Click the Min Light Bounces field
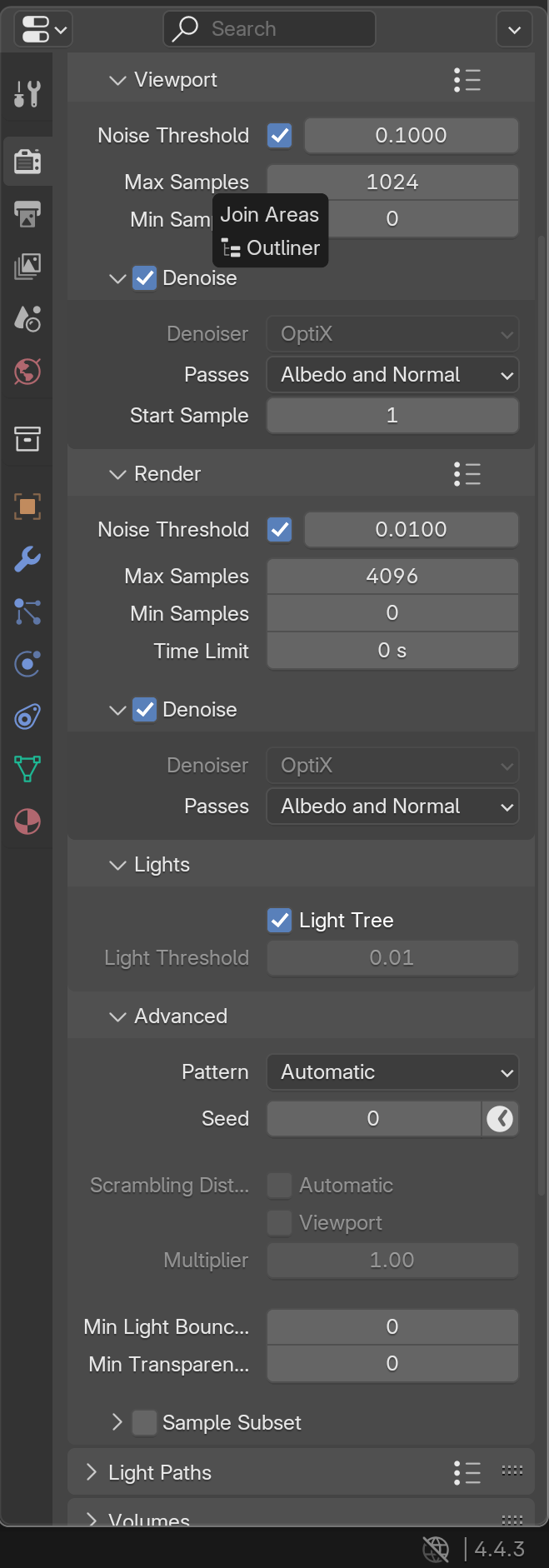Image resolution: width=549 pixels, height=1568 pixels. pos(392,1327)
